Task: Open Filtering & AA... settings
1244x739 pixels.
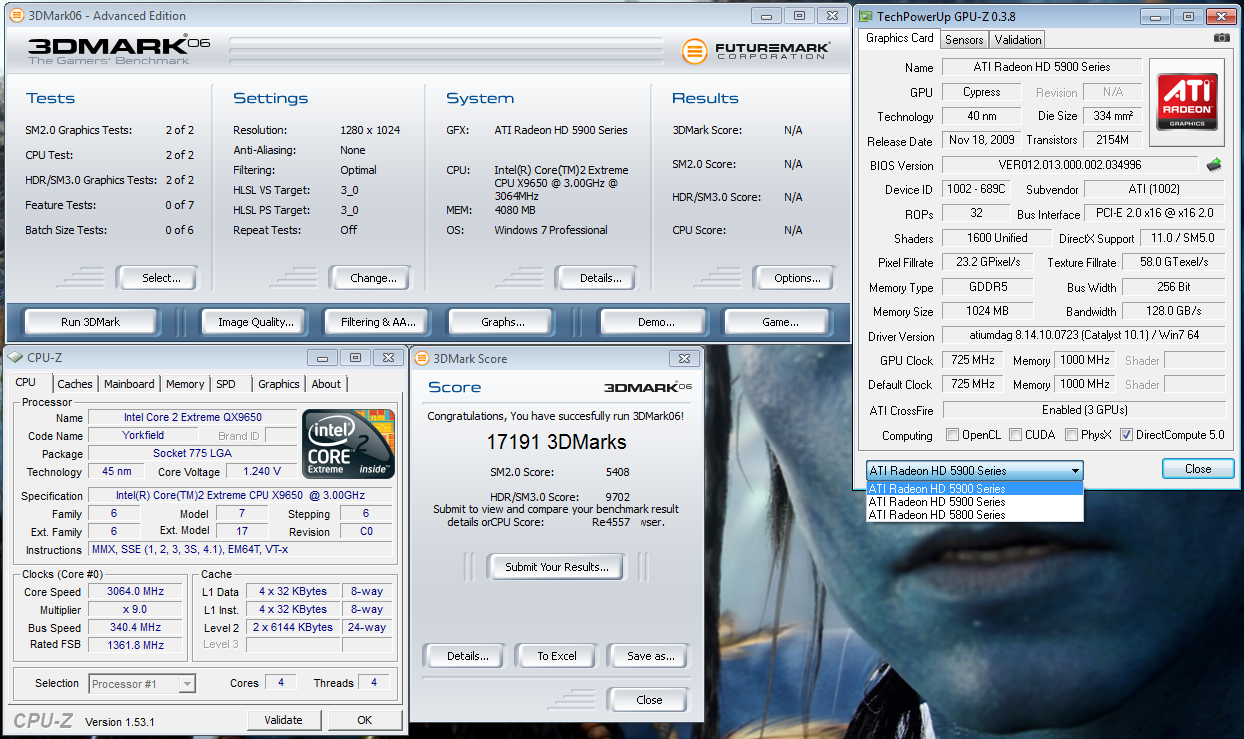Action: [377, 322]
